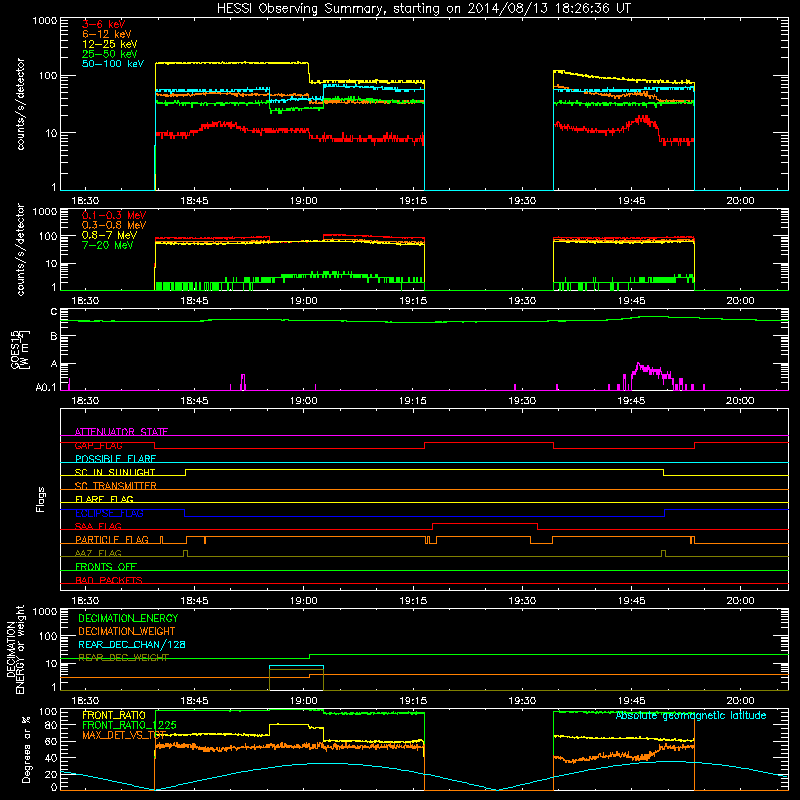
Task: Click the REAR_DEC_WEIGHT legend label
Action: click(123, 658)
